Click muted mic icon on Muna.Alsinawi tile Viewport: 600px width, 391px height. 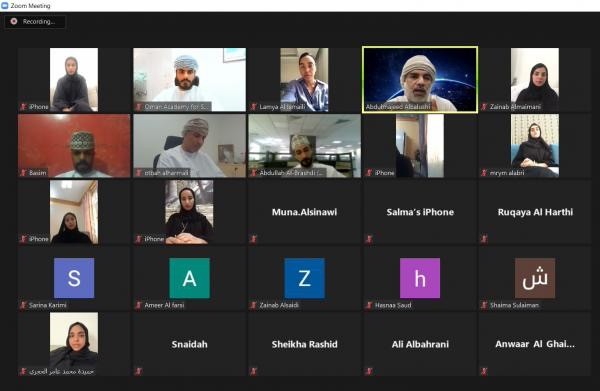[253, 239]
